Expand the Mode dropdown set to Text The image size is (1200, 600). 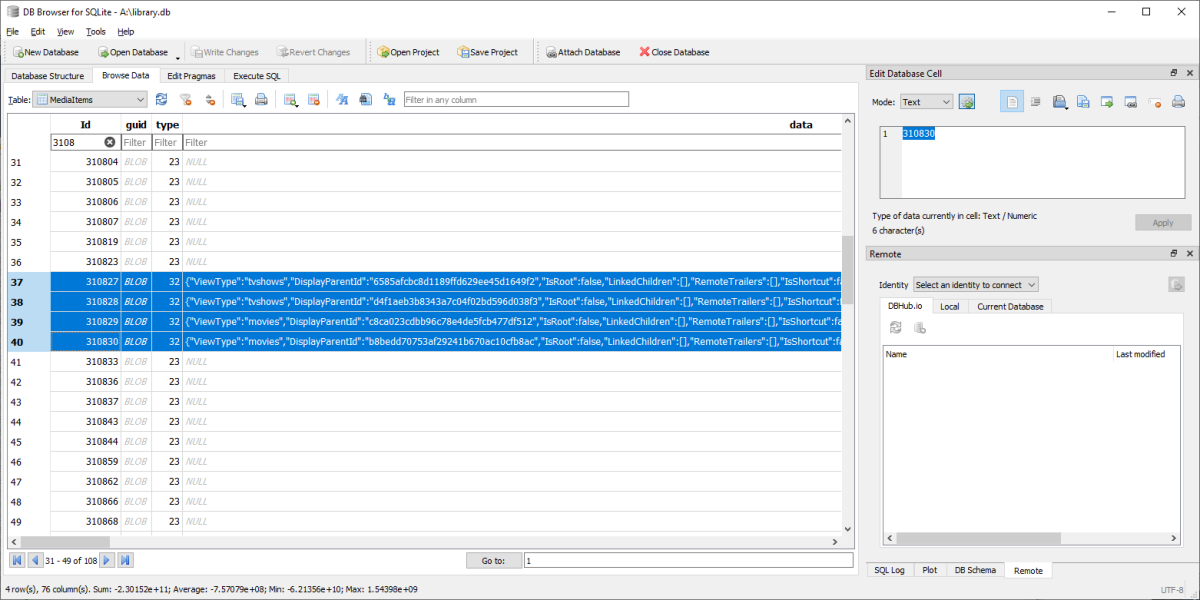pyautogui.click(x=926, y=102)
